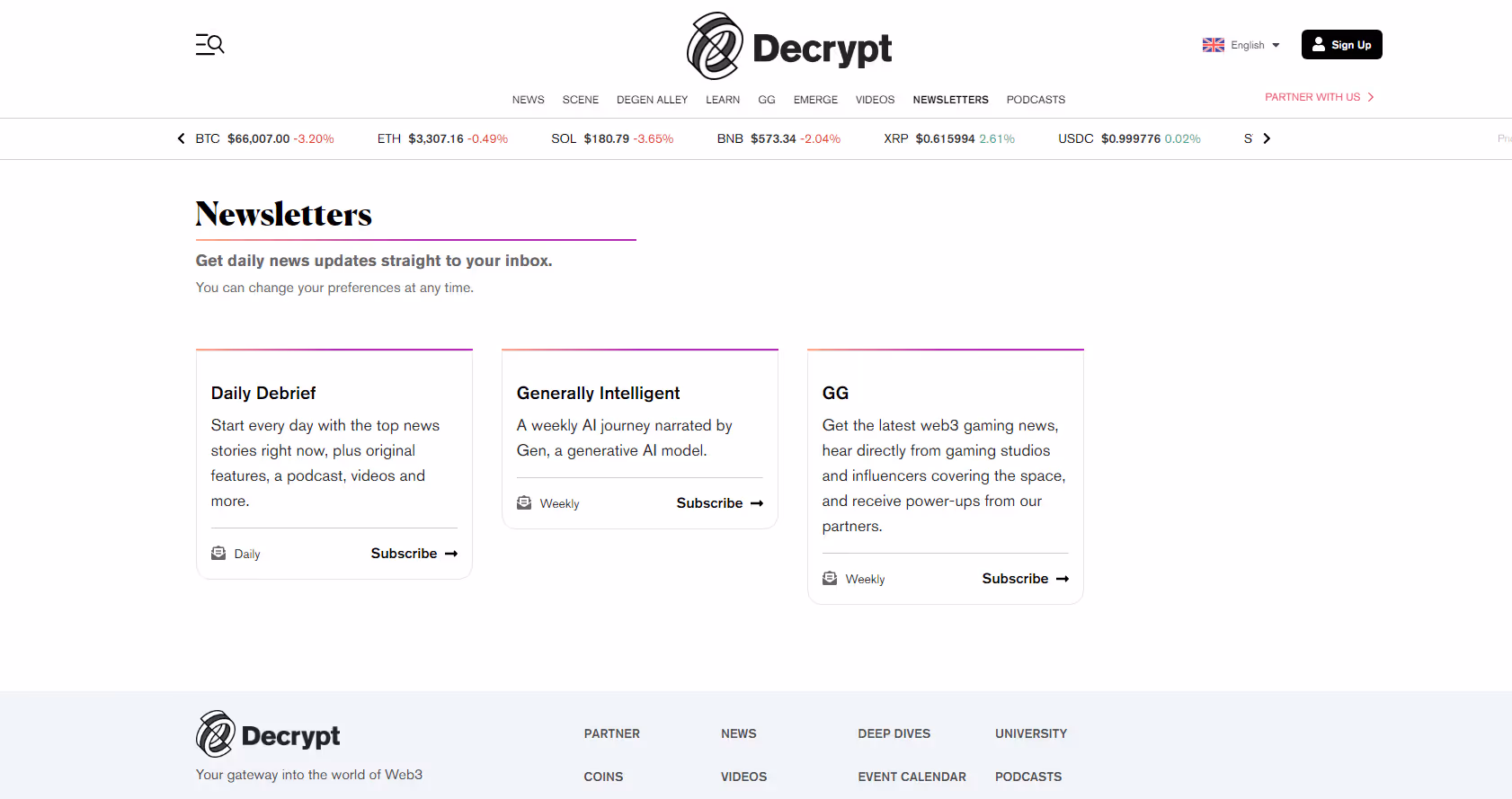Open the Deep Dives footer link
1512x799 pixels.
(x=894, y=734)
